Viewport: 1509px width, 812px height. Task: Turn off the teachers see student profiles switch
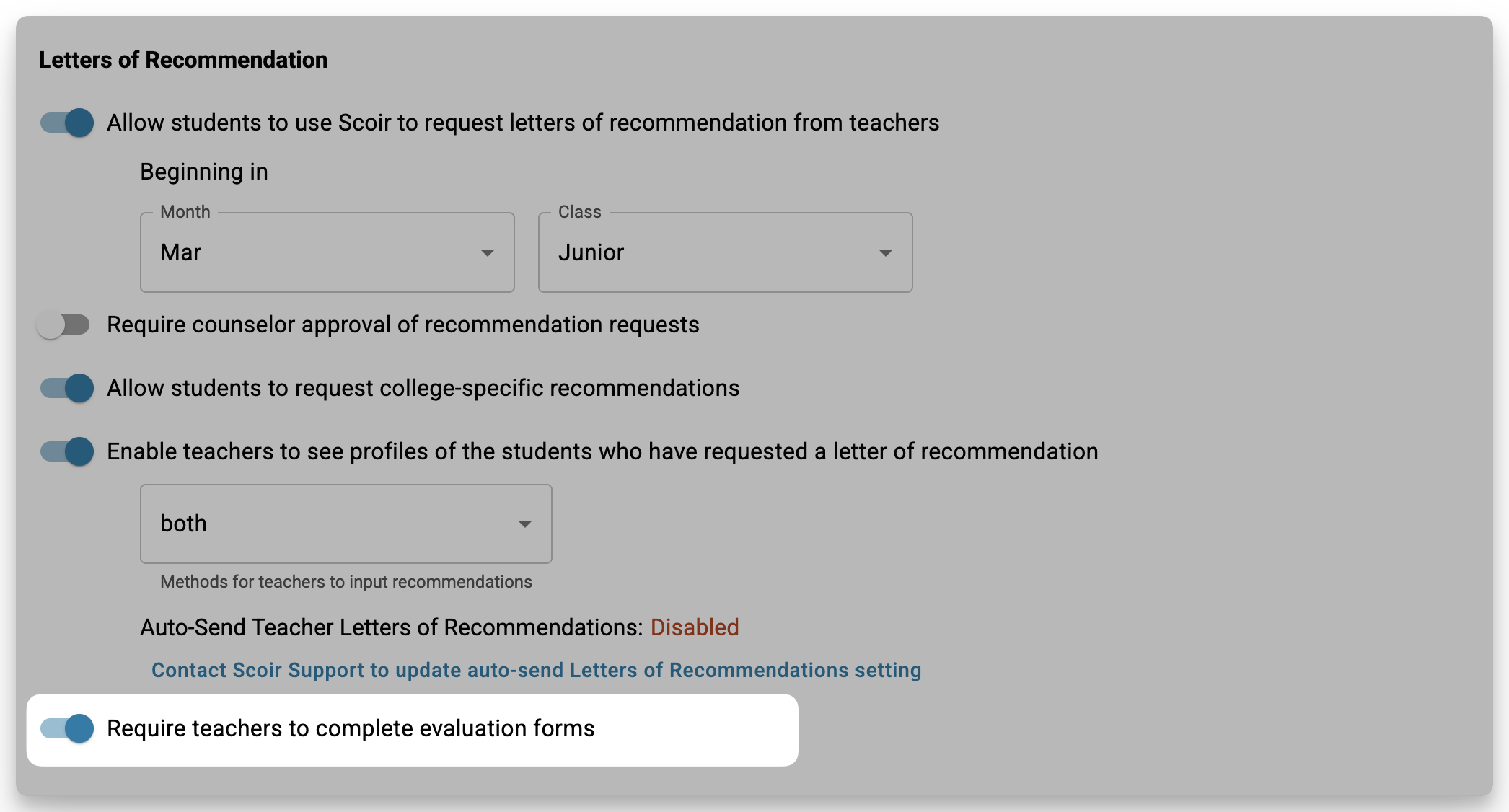click(x=66, y=451)
